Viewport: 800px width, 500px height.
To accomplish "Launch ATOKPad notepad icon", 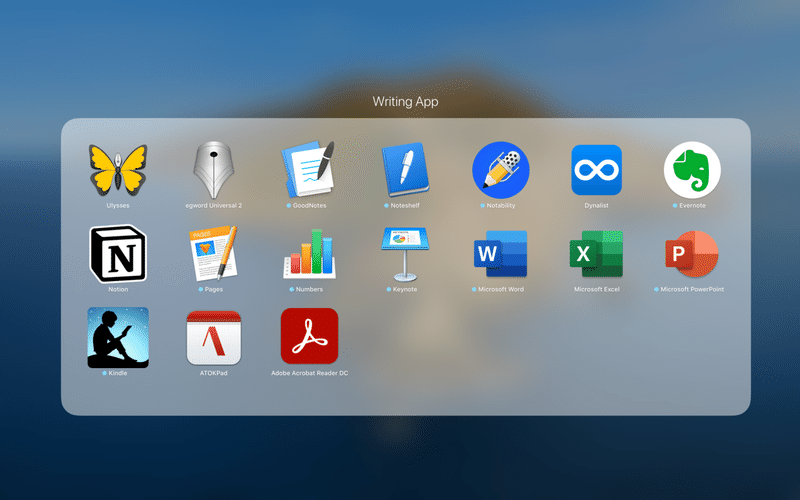I will (x=213, y=337).
